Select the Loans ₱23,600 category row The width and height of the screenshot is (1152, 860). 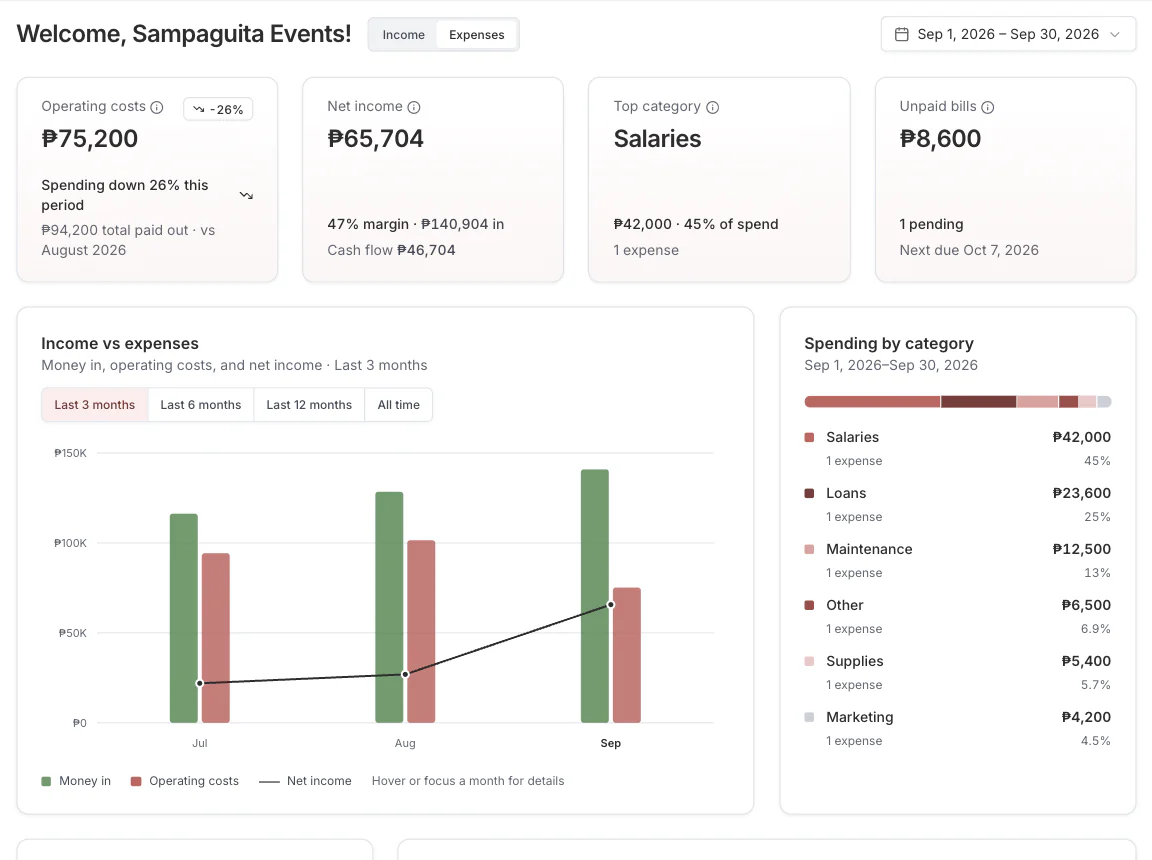click(957, 505)
